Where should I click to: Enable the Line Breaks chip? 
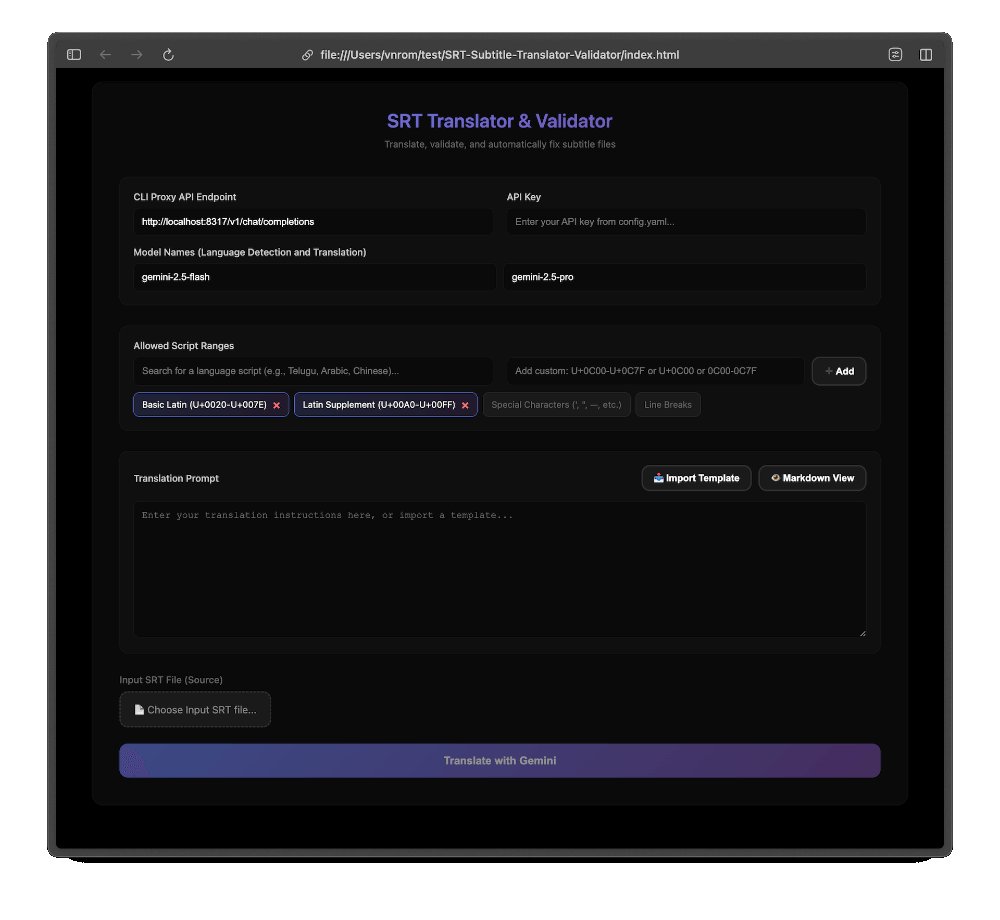tap(668, 405)
